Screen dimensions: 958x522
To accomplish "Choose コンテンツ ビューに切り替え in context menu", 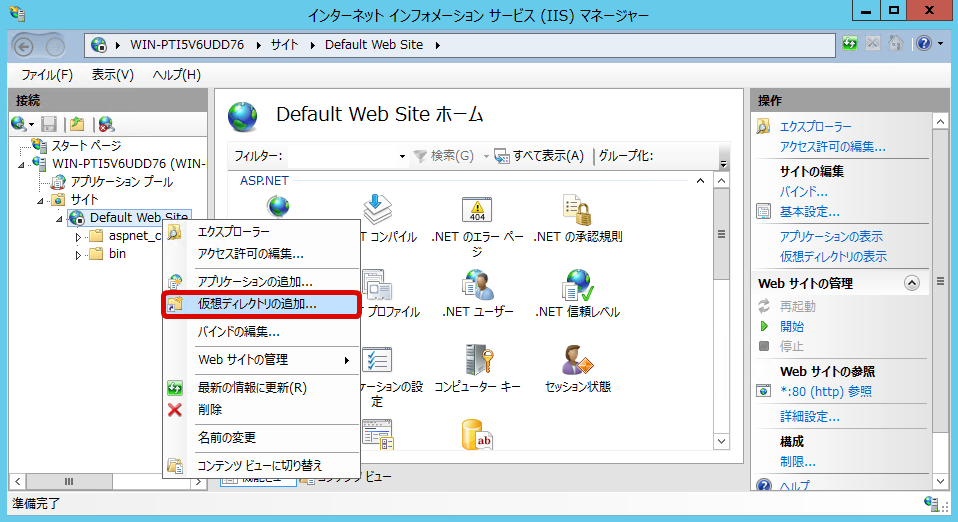I will point(261,466).
